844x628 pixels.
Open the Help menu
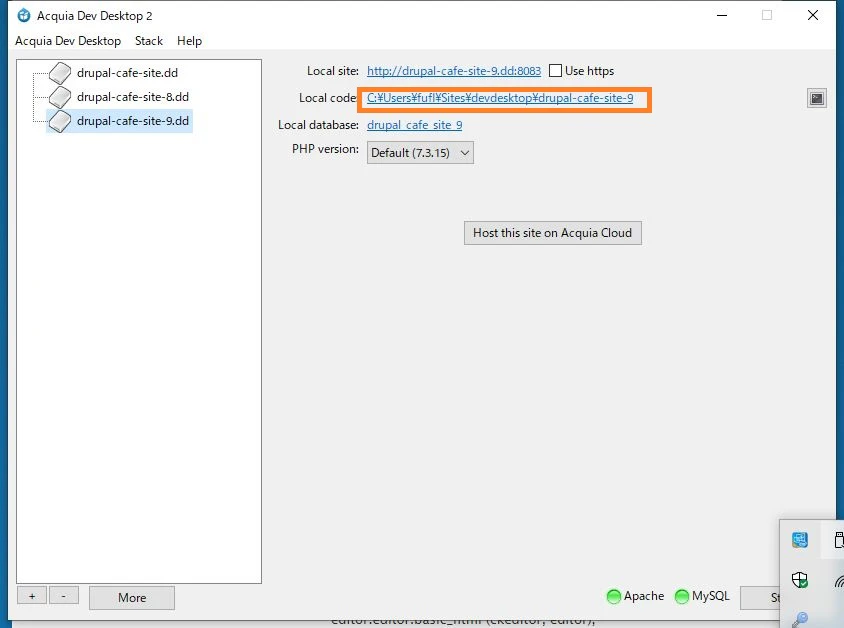189,41
